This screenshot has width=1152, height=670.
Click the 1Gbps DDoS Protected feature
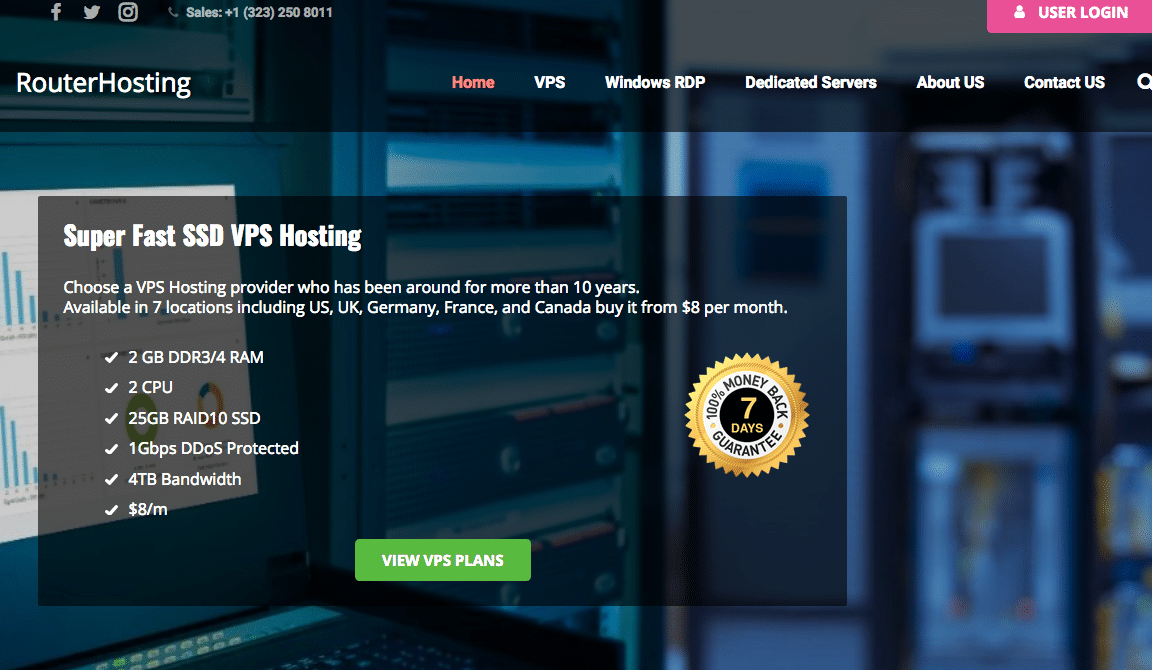point(213,448)
